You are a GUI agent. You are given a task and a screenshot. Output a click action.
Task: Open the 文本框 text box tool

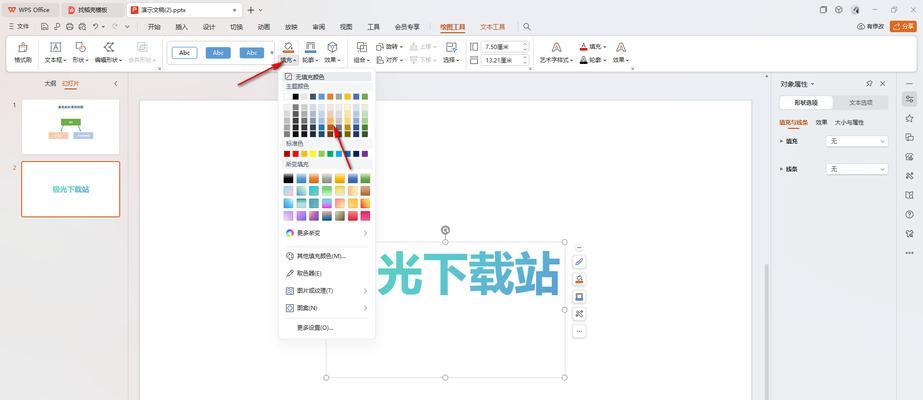click(x=55, y=52)
